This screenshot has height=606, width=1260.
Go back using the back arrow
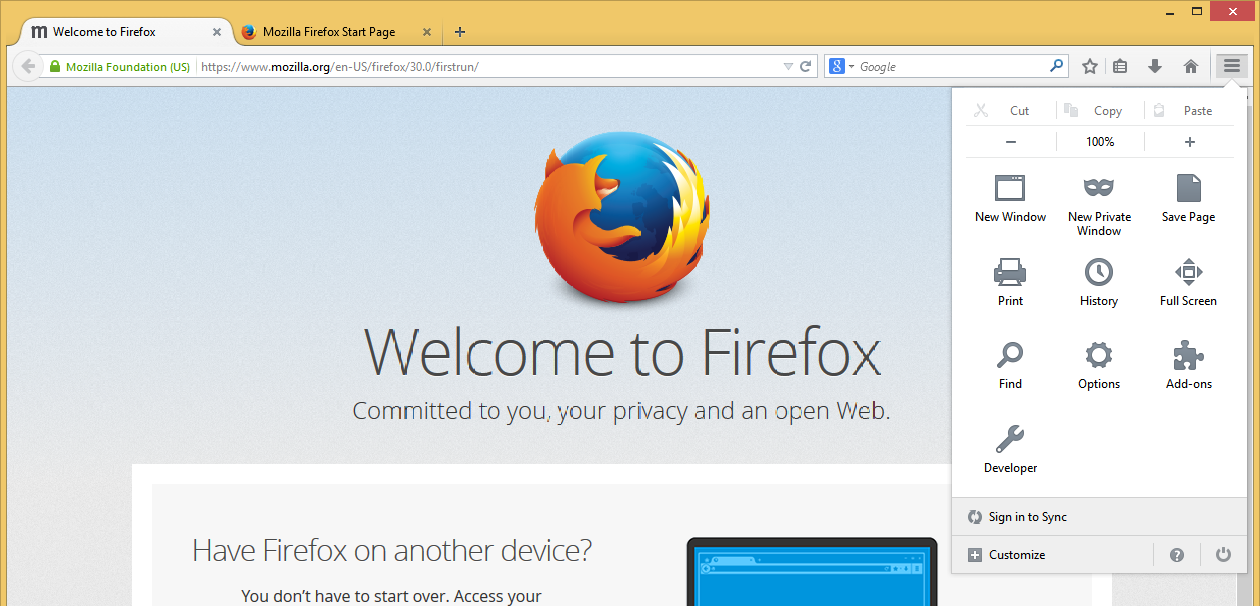tap(27, 66)
